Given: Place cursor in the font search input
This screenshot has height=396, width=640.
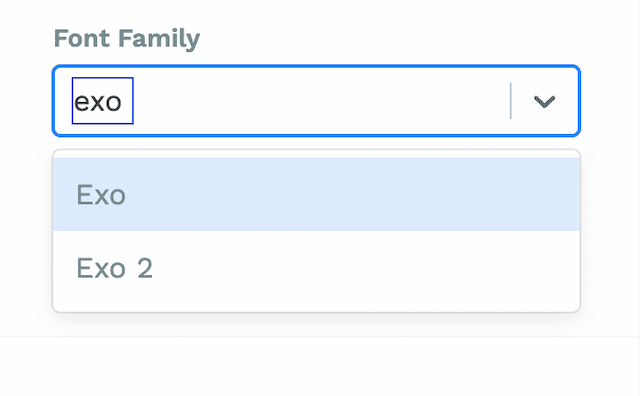Looking at the screenshot, I should pyautogui.click(x=102, y=100).
